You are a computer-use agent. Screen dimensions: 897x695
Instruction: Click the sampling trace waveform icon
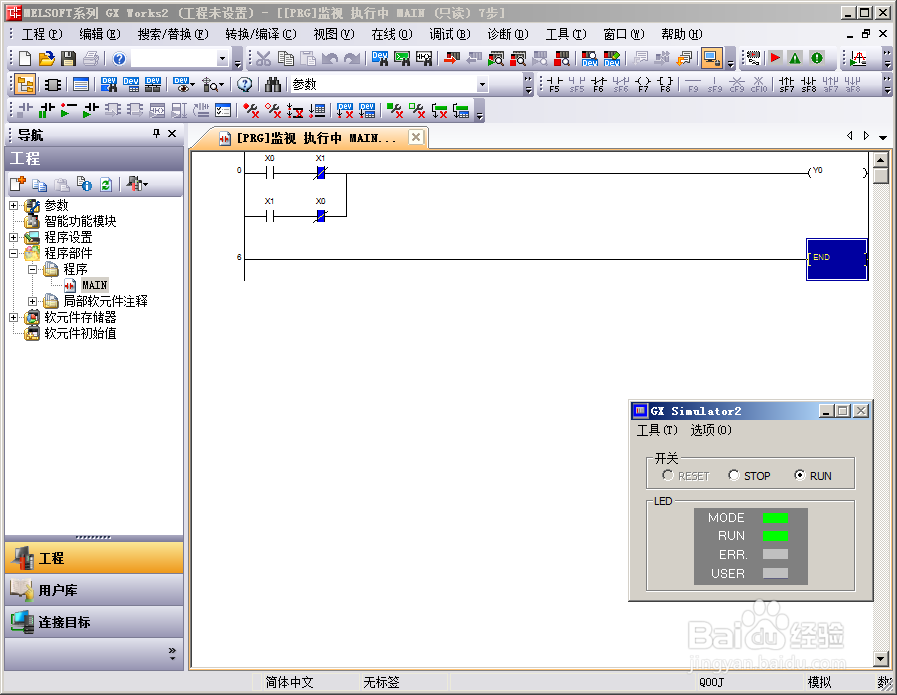[858, 58]
